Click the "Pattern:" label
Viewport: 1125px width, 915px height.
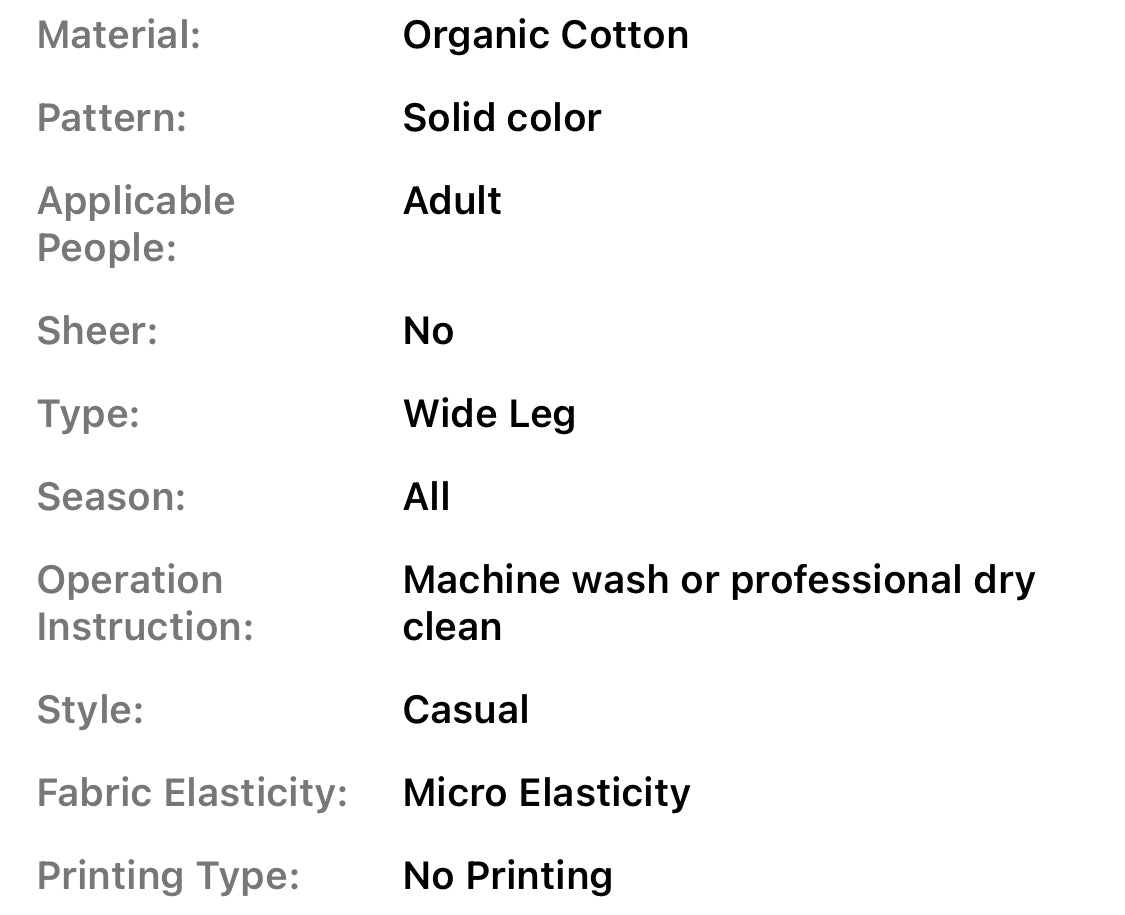112,118
